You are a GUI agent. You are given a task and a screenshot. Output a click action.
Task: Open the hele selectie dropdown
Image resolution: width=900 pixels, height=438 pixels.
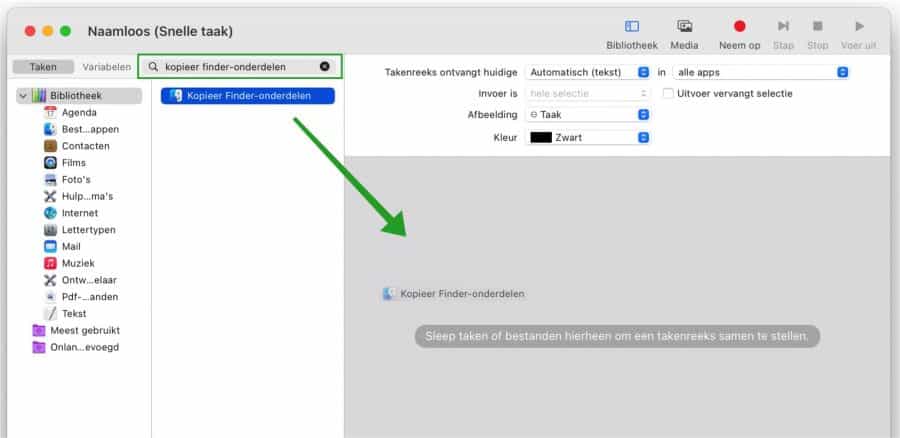(588, 93)
